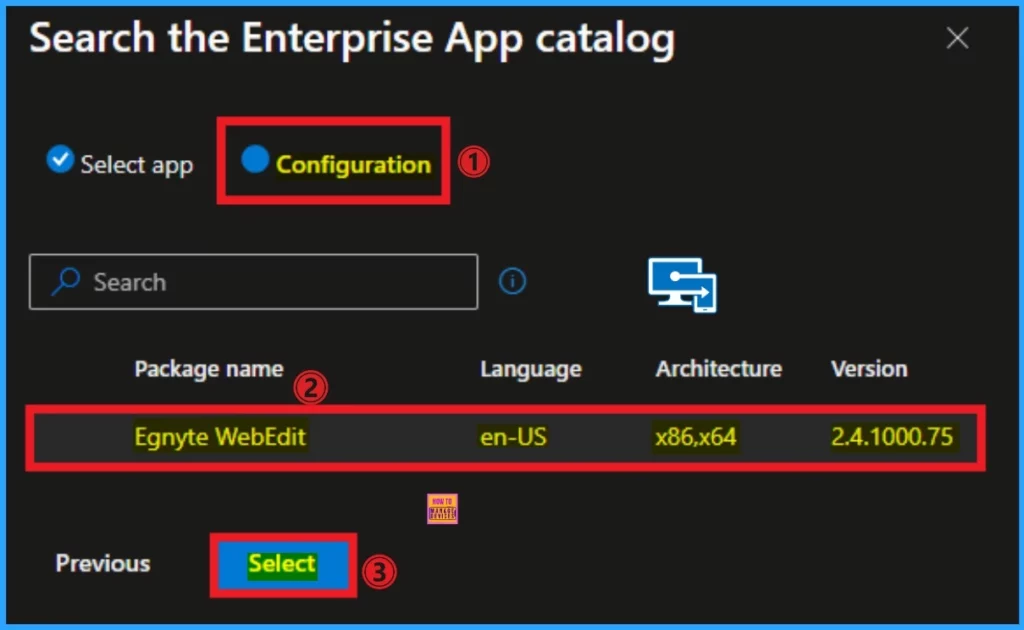The width and height of the screenshot is (1024, 630).
Task: Click the Version column header
Action: [869, 369]
